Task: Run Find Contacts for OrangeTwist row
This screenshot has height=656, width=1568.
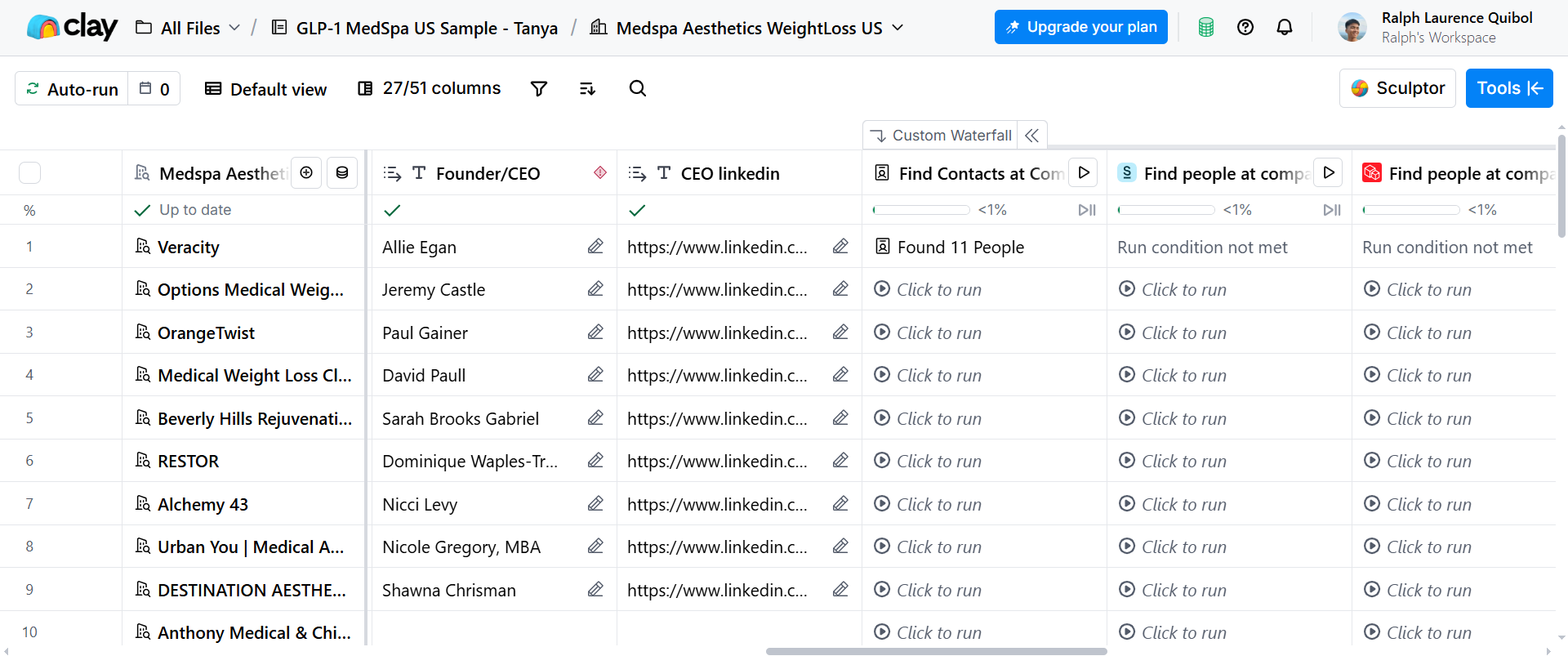Action: pos(928,332)
